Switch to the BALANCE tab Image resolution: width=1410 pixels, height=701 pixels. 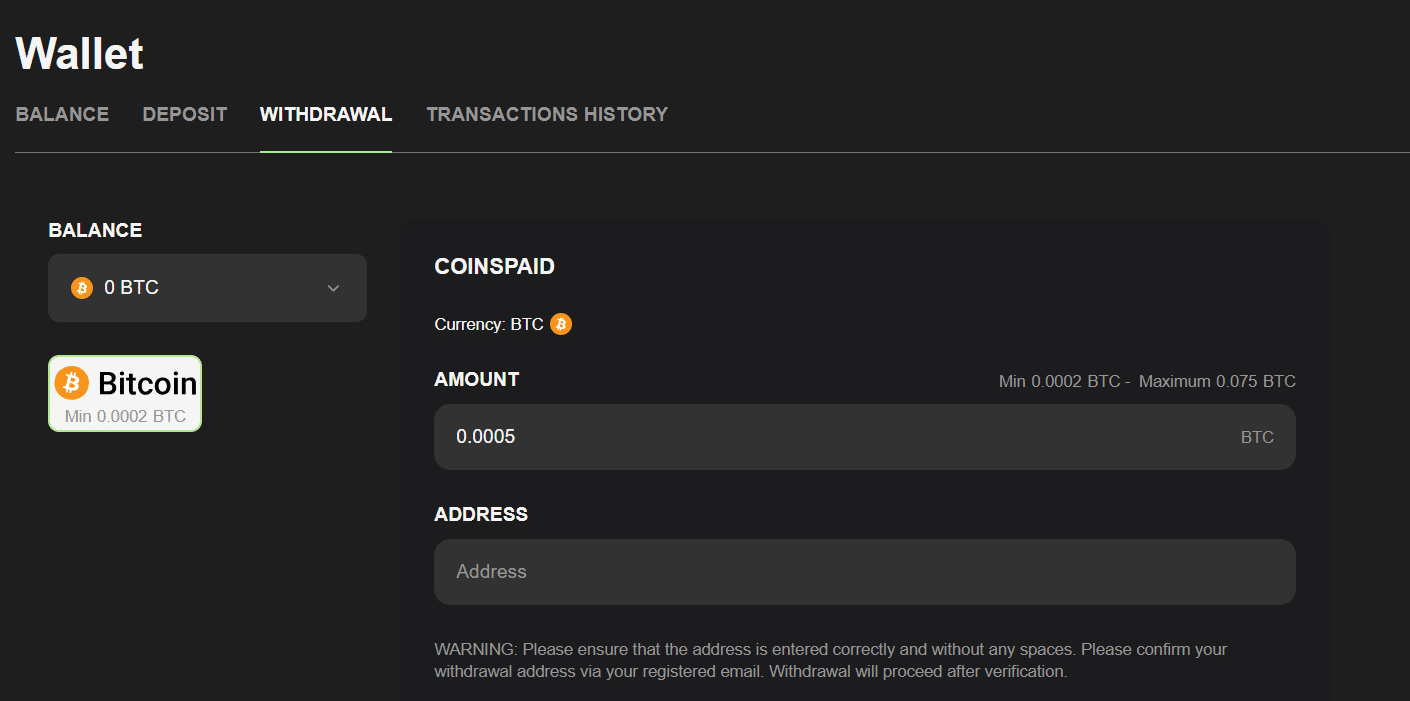coord(61,114)
